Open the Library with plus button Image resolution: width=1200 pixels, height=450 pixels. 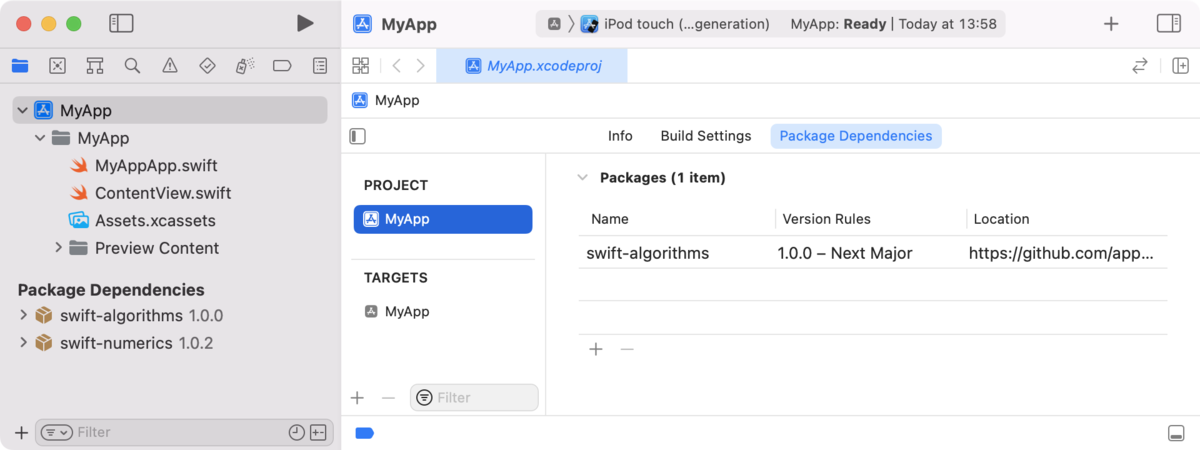pyautogui.click(x=1111, y=24)
